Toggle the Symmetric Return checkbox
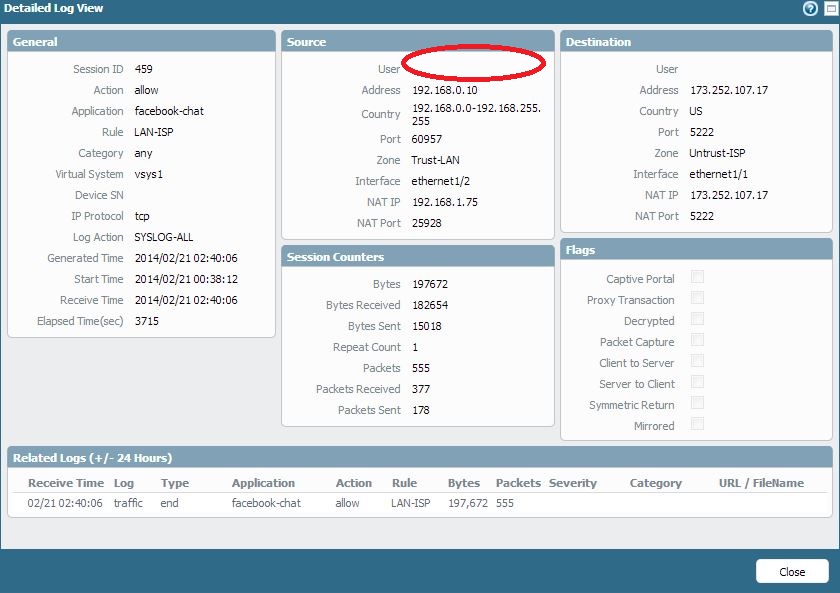 tap(697, 403)
